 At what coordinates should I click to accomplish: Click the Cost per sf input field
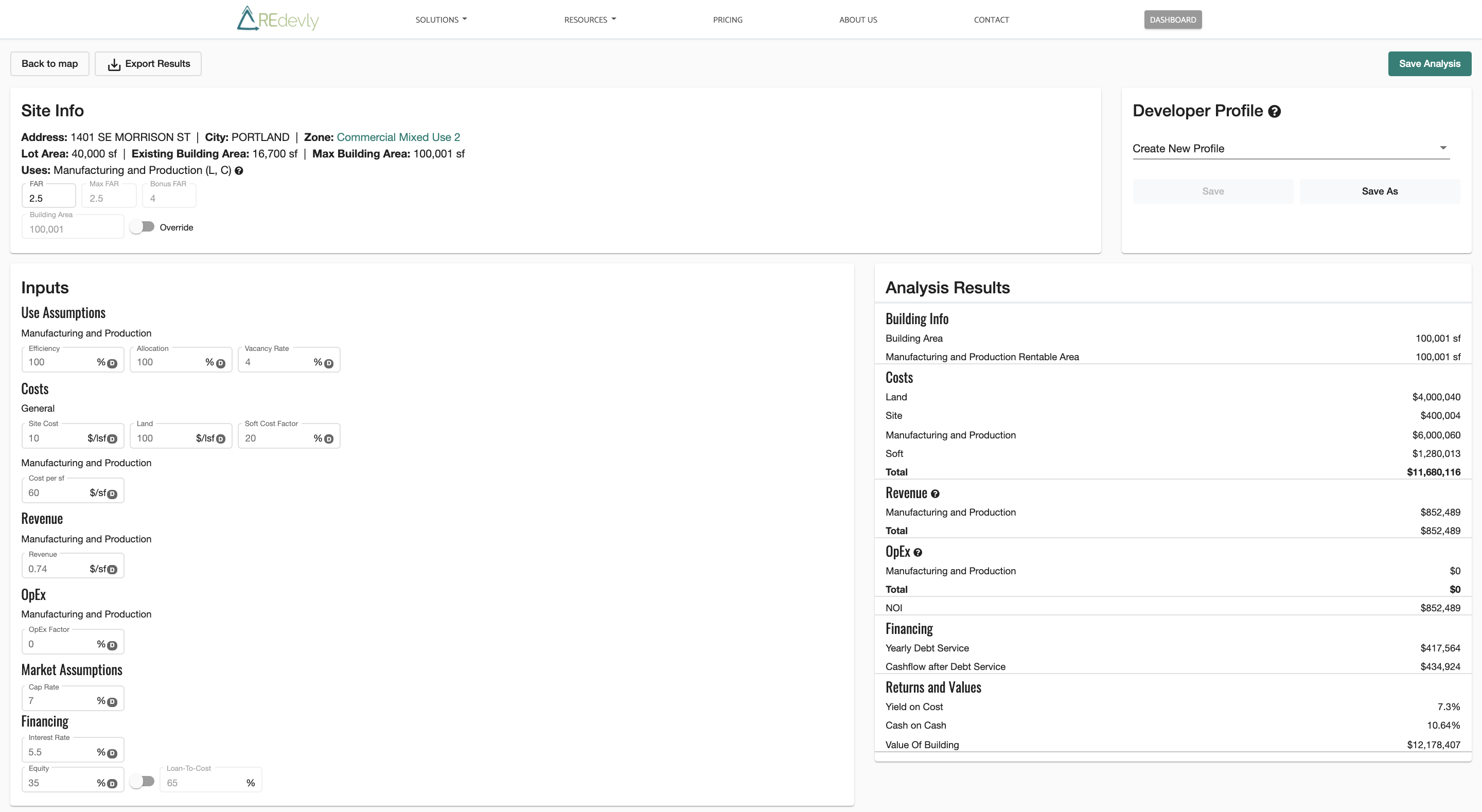click(73, 491)
